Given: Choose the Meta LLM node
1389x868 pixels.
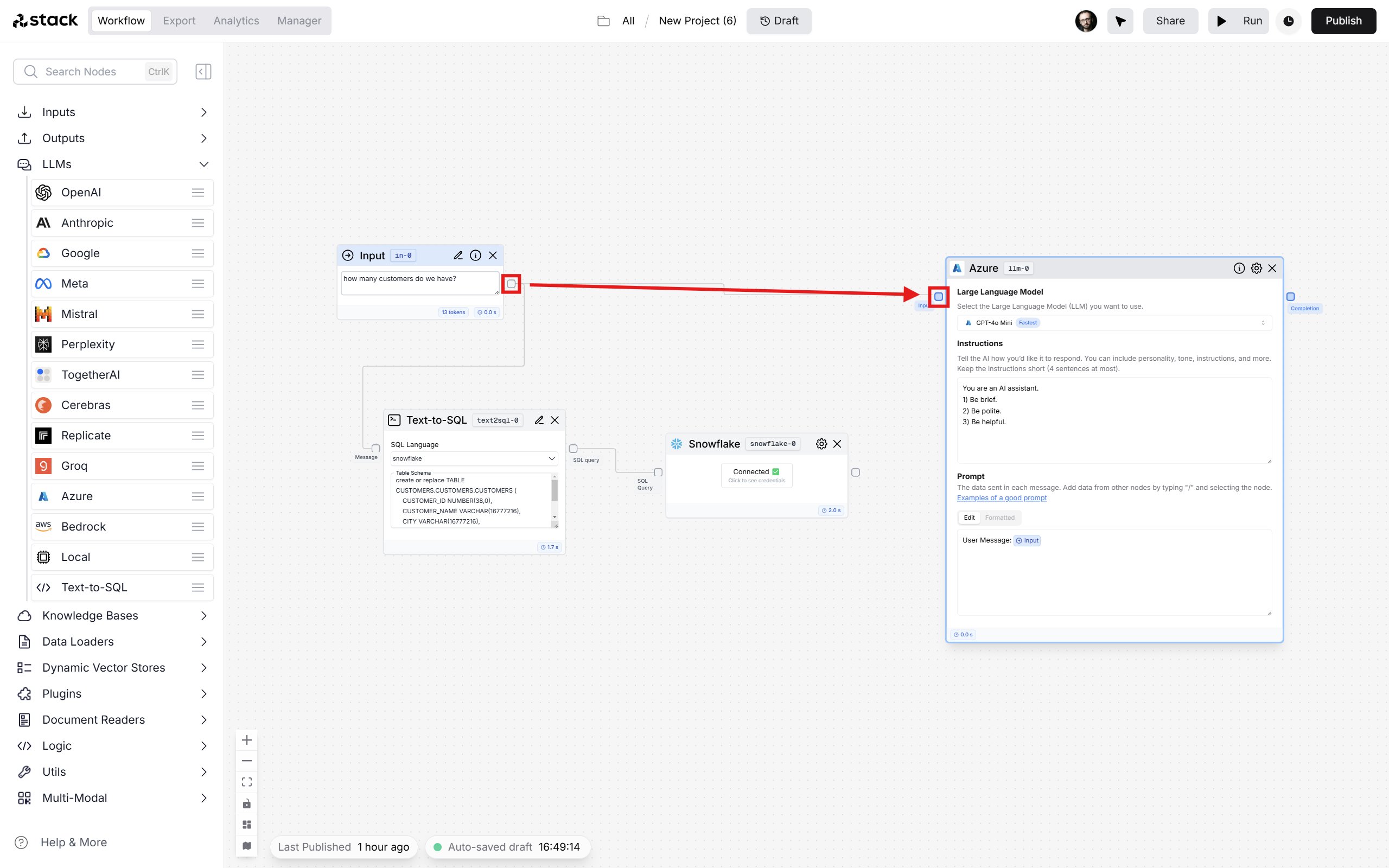Looking at the screenshot, I should click(x=122, y=284).
